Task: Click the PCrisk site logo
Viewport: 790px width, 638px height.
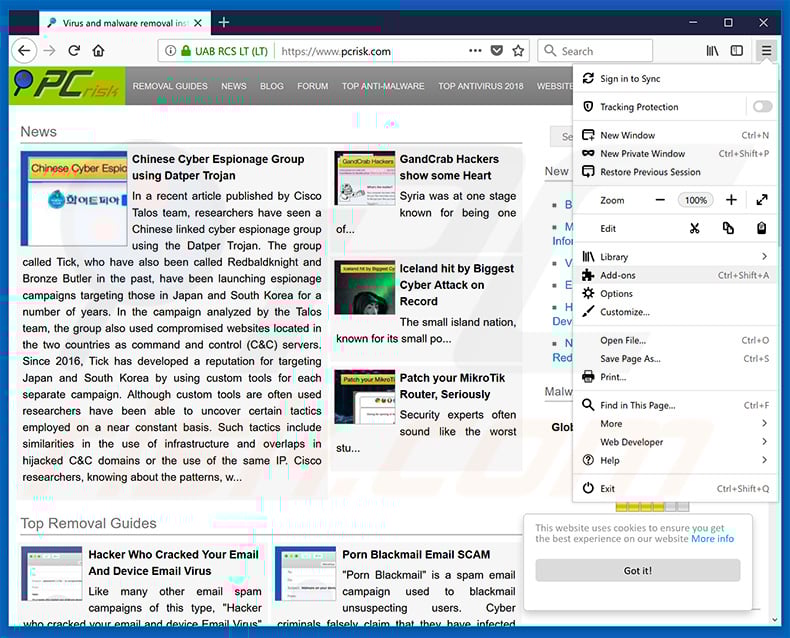Action: click(x=67, y=85)
